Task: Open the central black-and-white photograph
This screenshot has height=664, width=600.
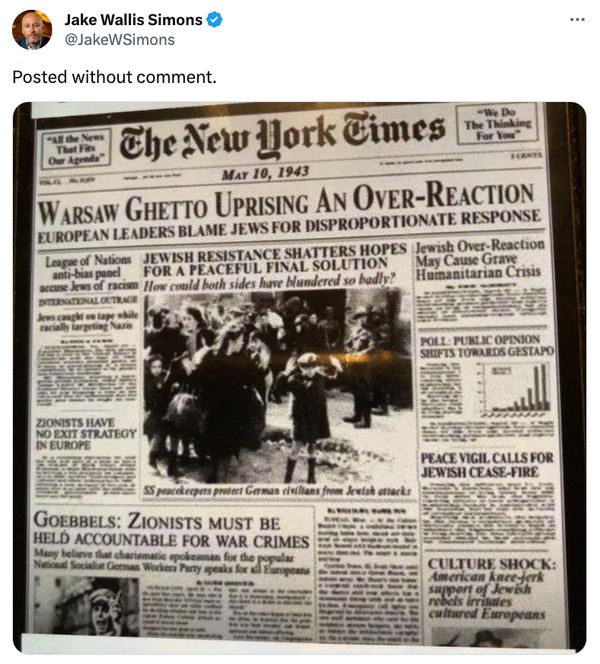Action: pyautogui.click(x=277, y=385)
